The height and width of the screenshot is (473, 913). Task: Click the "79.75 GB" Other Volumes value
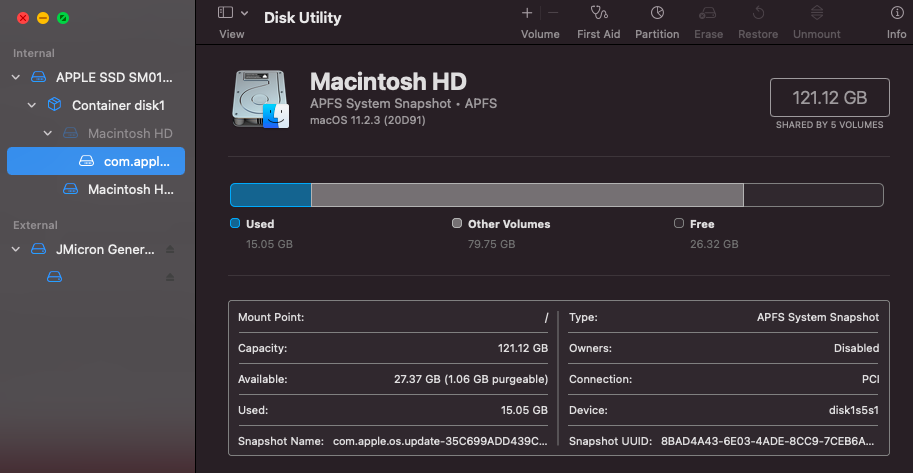click(491, 244)
